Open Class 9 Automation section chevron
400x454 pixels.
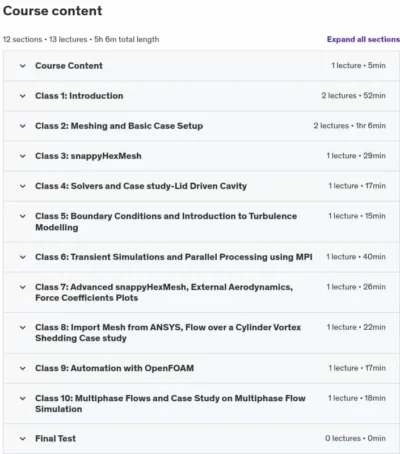click(23, 368)
